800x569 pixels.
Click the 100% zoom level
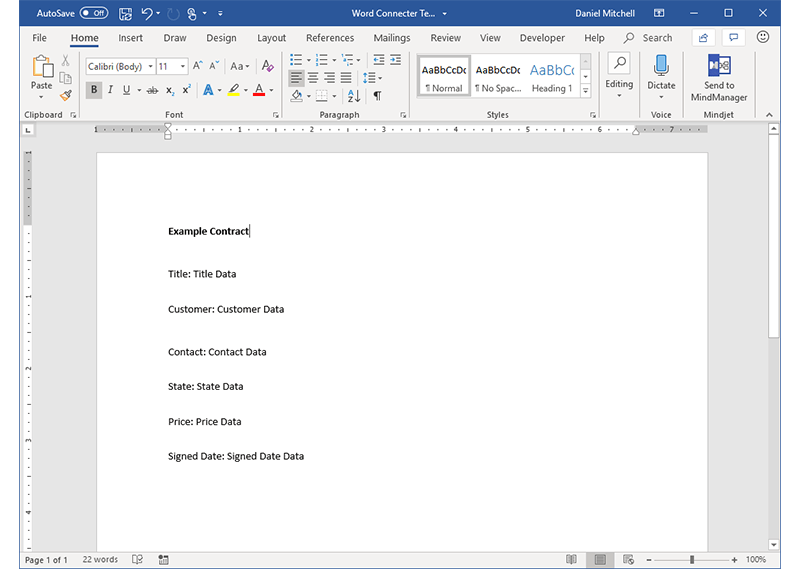(x=756, y=560)
